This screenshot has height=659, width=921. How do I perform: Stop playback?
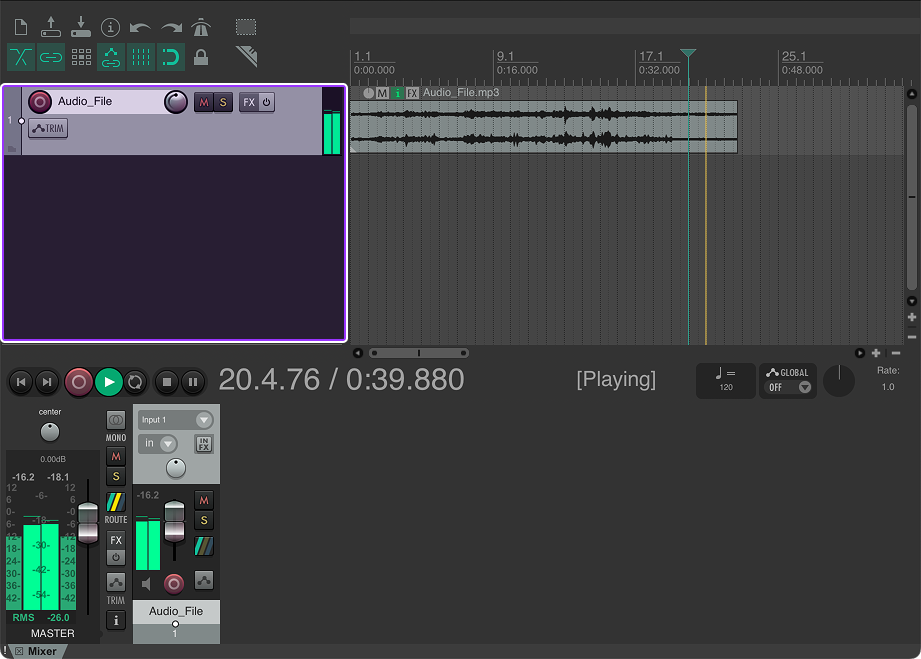pos(167,382)
